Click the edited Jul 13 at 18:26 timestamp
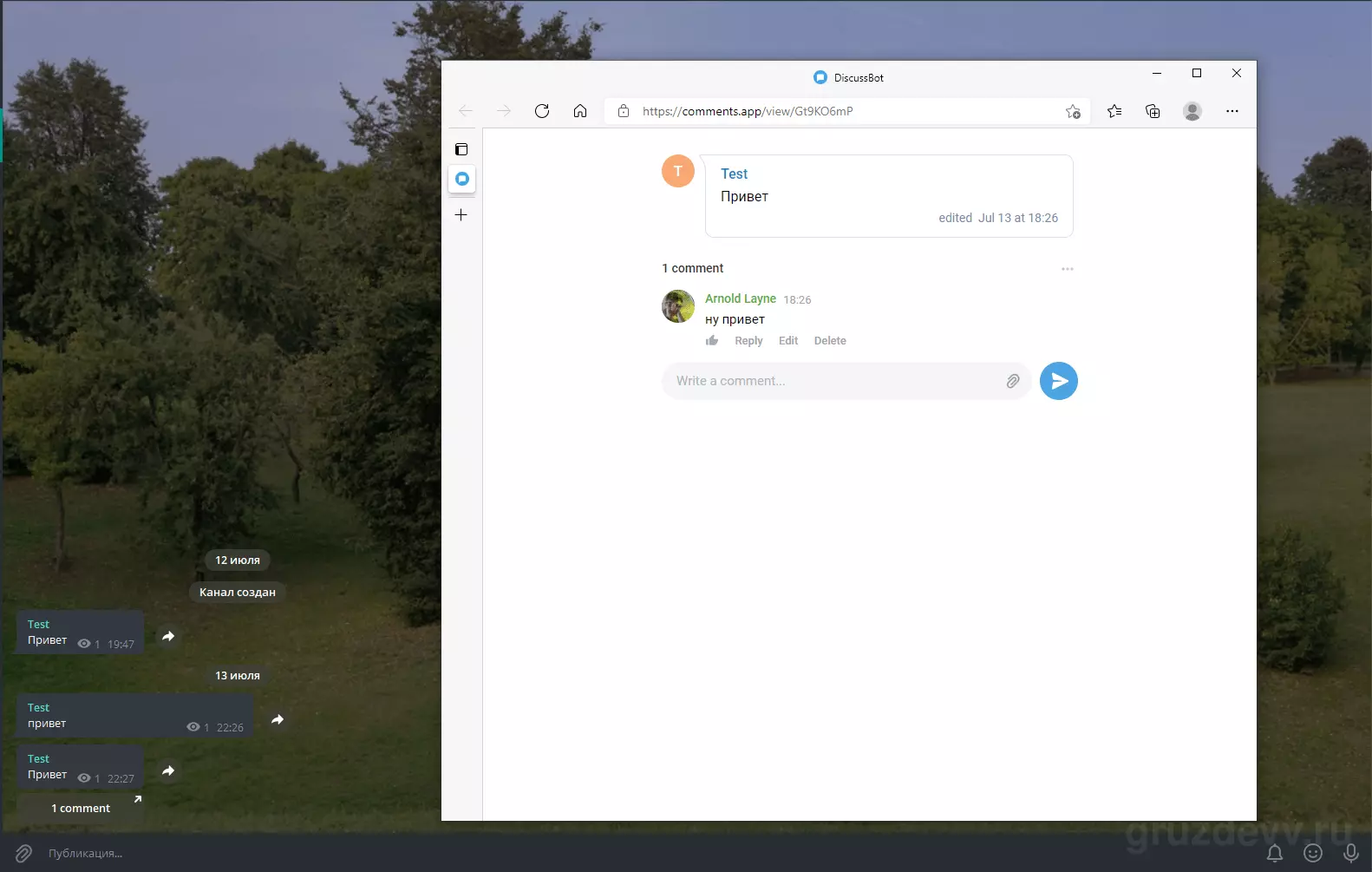Viewport: 1372px width, 872px height. 998,218
